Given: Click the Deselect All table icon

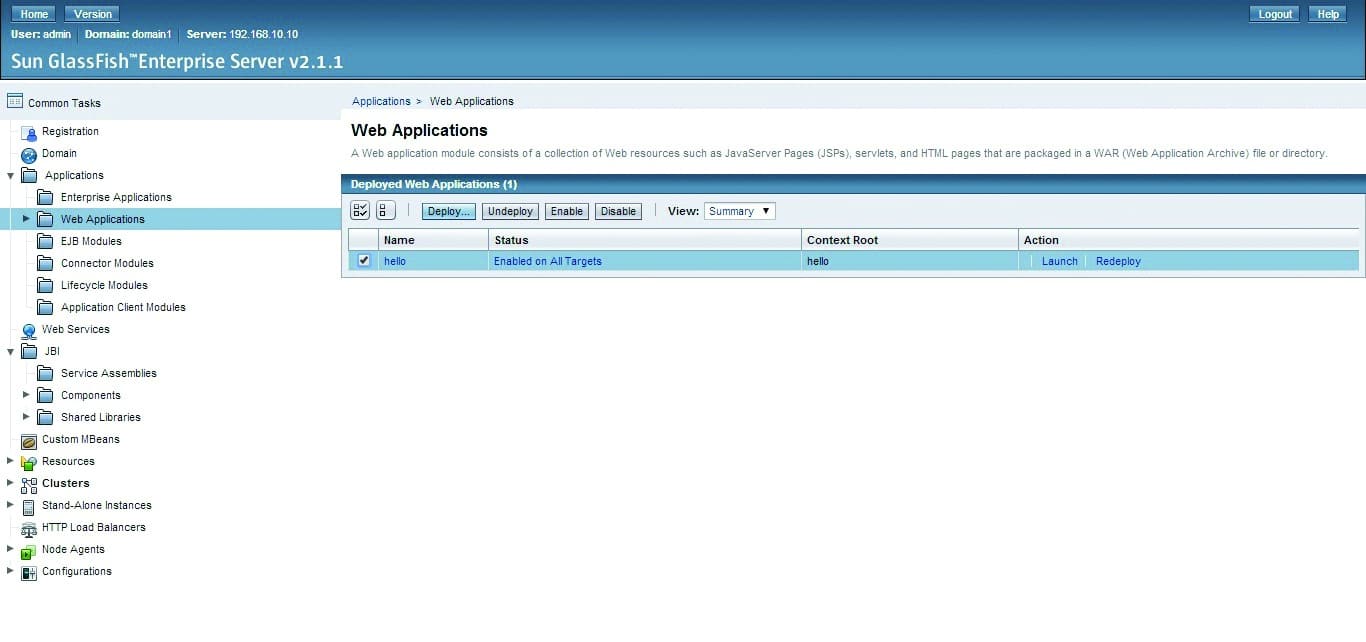Looking at the screenshot, I should [x=385, y=211].
